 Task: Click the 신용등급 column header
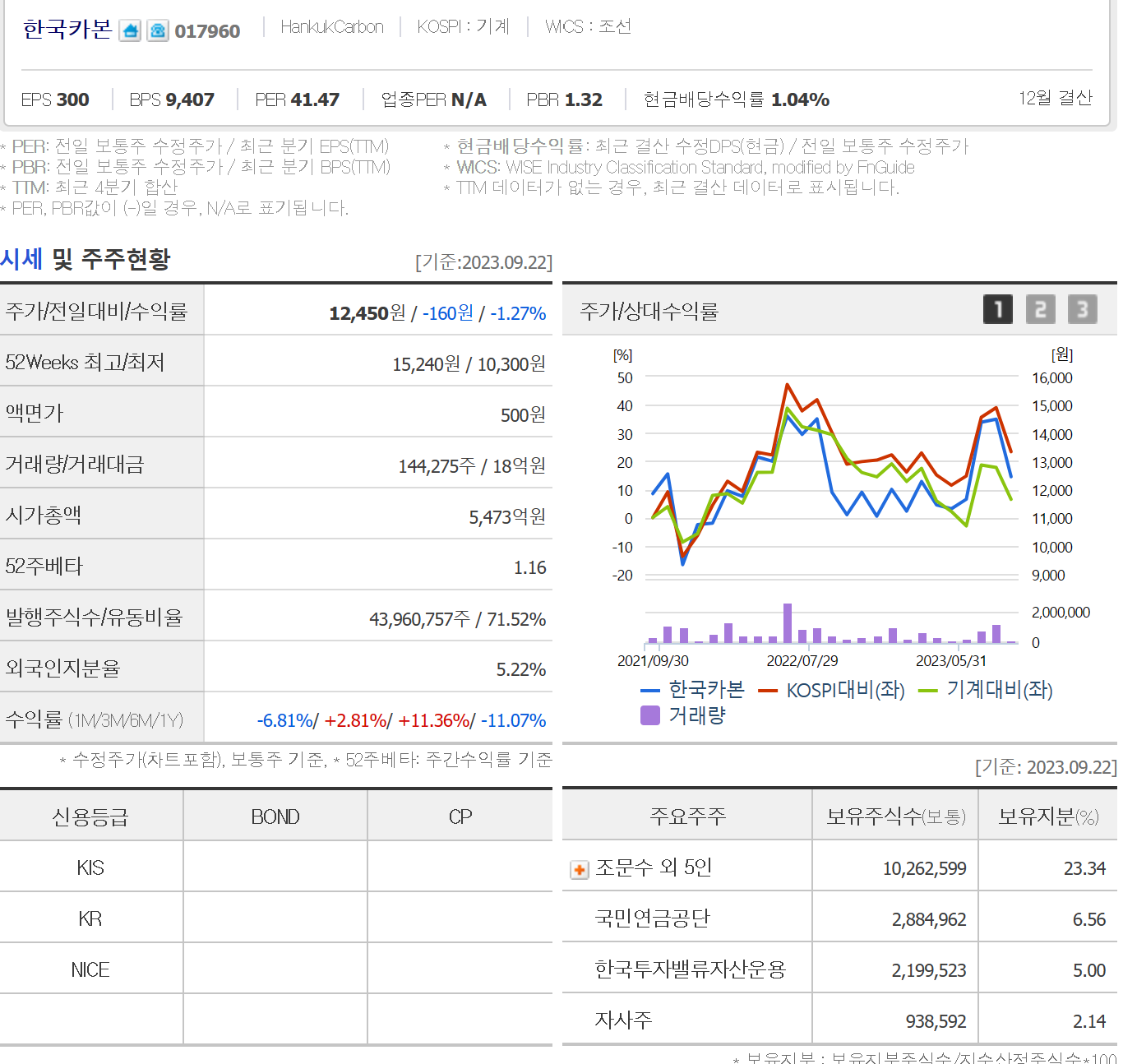(x=90, y=817)
